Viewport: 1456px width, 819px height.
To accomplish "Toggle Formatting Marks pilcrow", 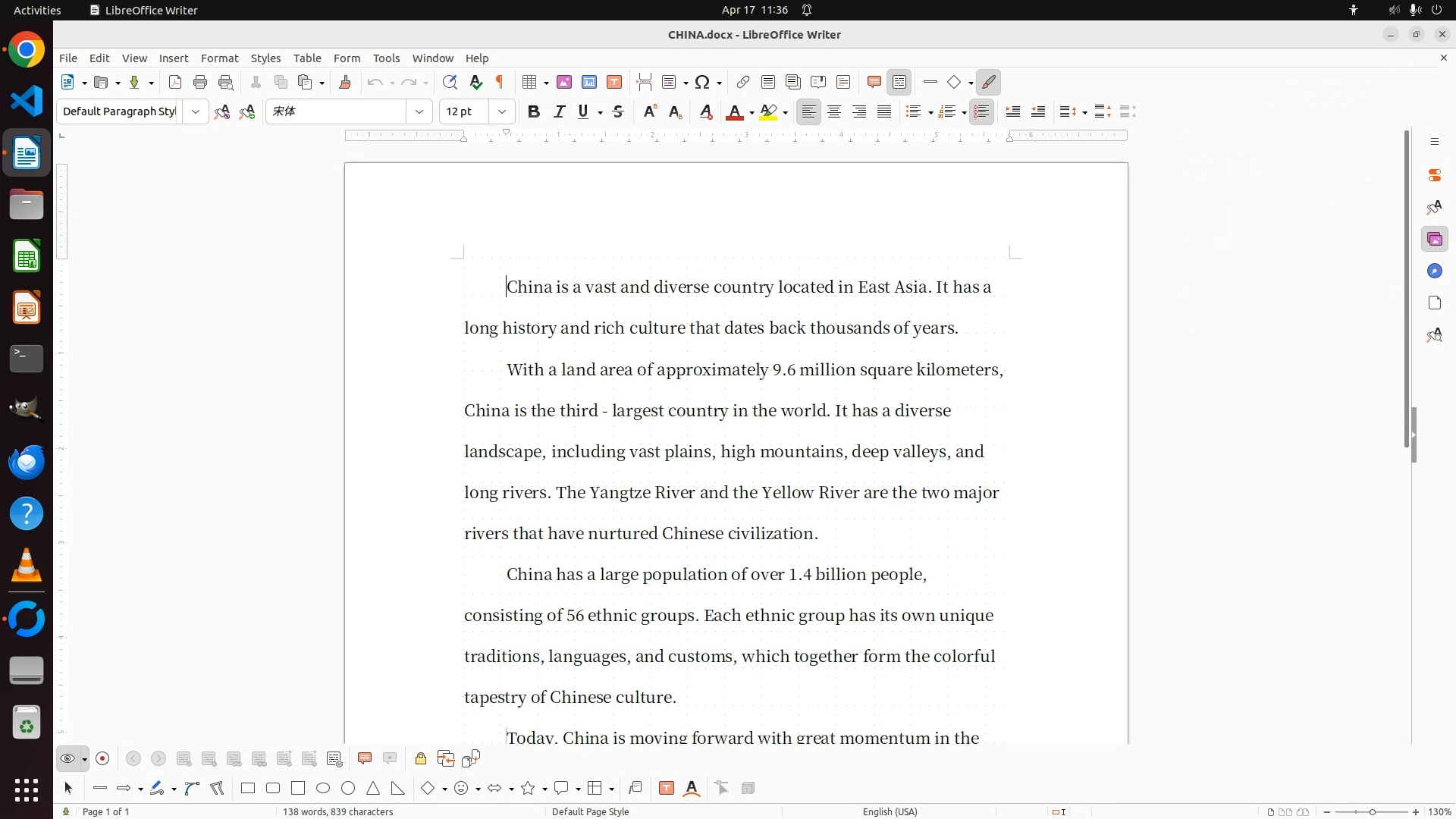I will (x=500, y=83).
